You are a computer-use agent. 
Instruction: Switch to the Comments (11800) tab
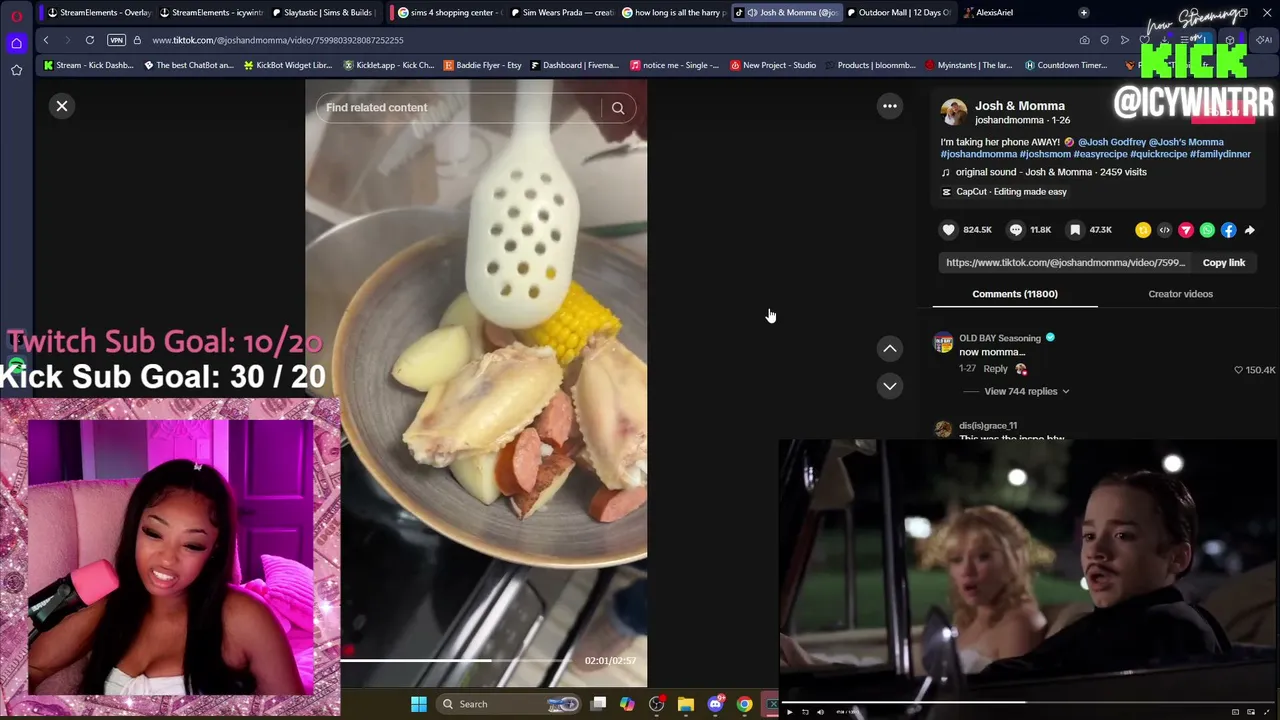pyautogui.click(x=1015, y=294)
